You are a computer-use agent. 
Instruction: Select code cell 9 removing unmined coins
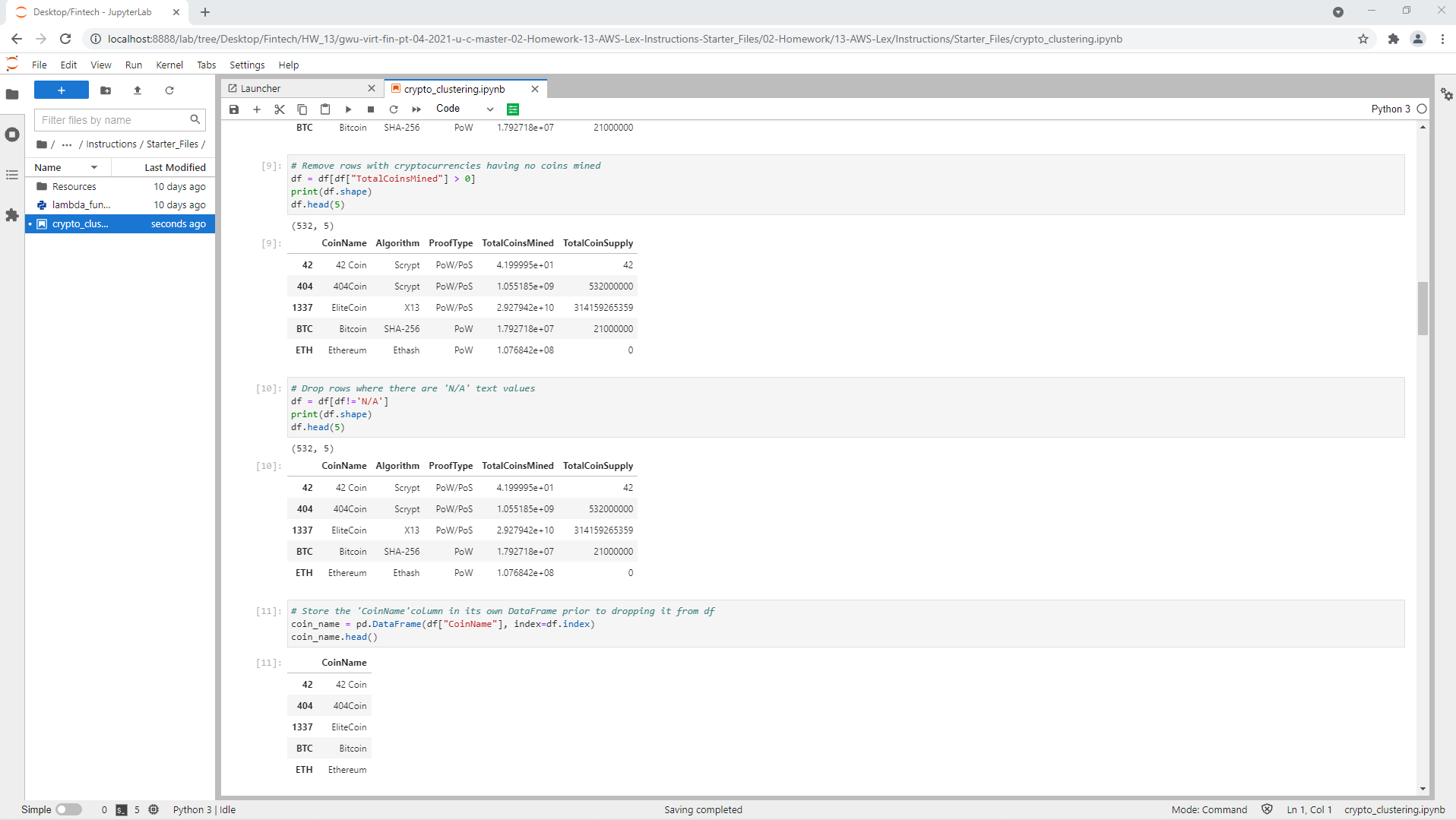(845, 185)
